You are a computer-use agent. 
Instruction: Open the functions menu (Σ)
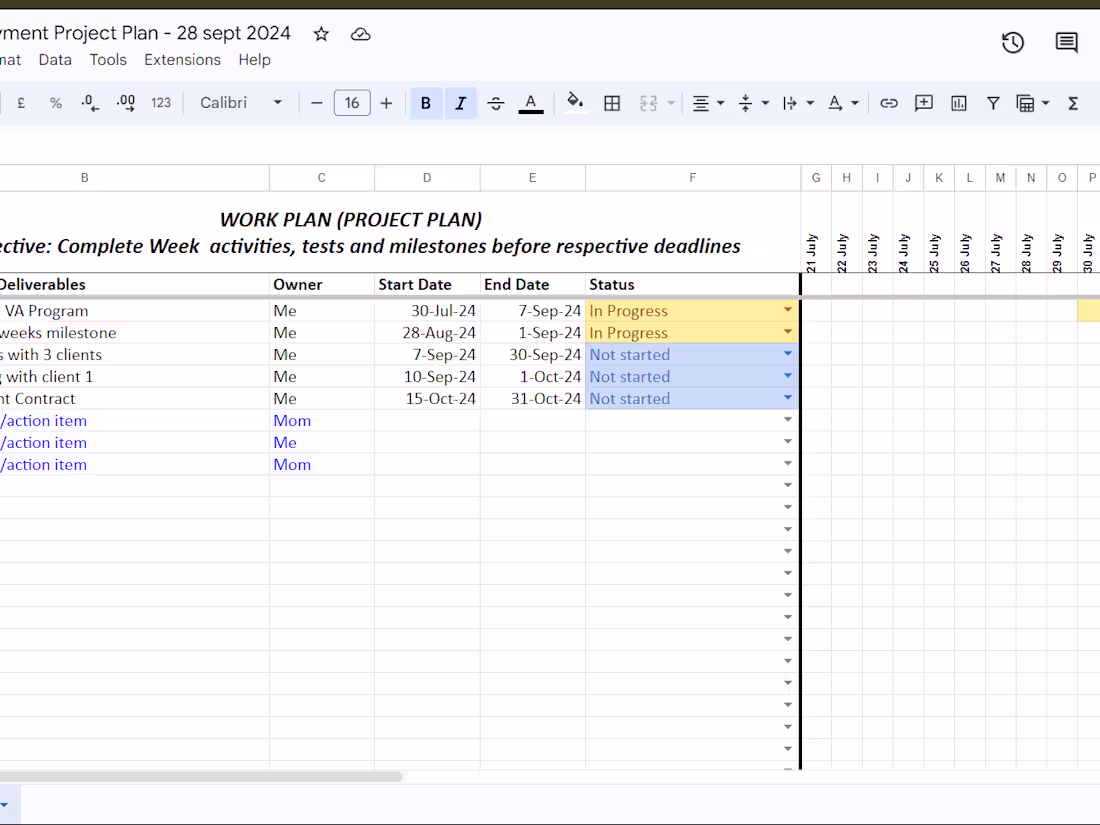coord(1072,102)
